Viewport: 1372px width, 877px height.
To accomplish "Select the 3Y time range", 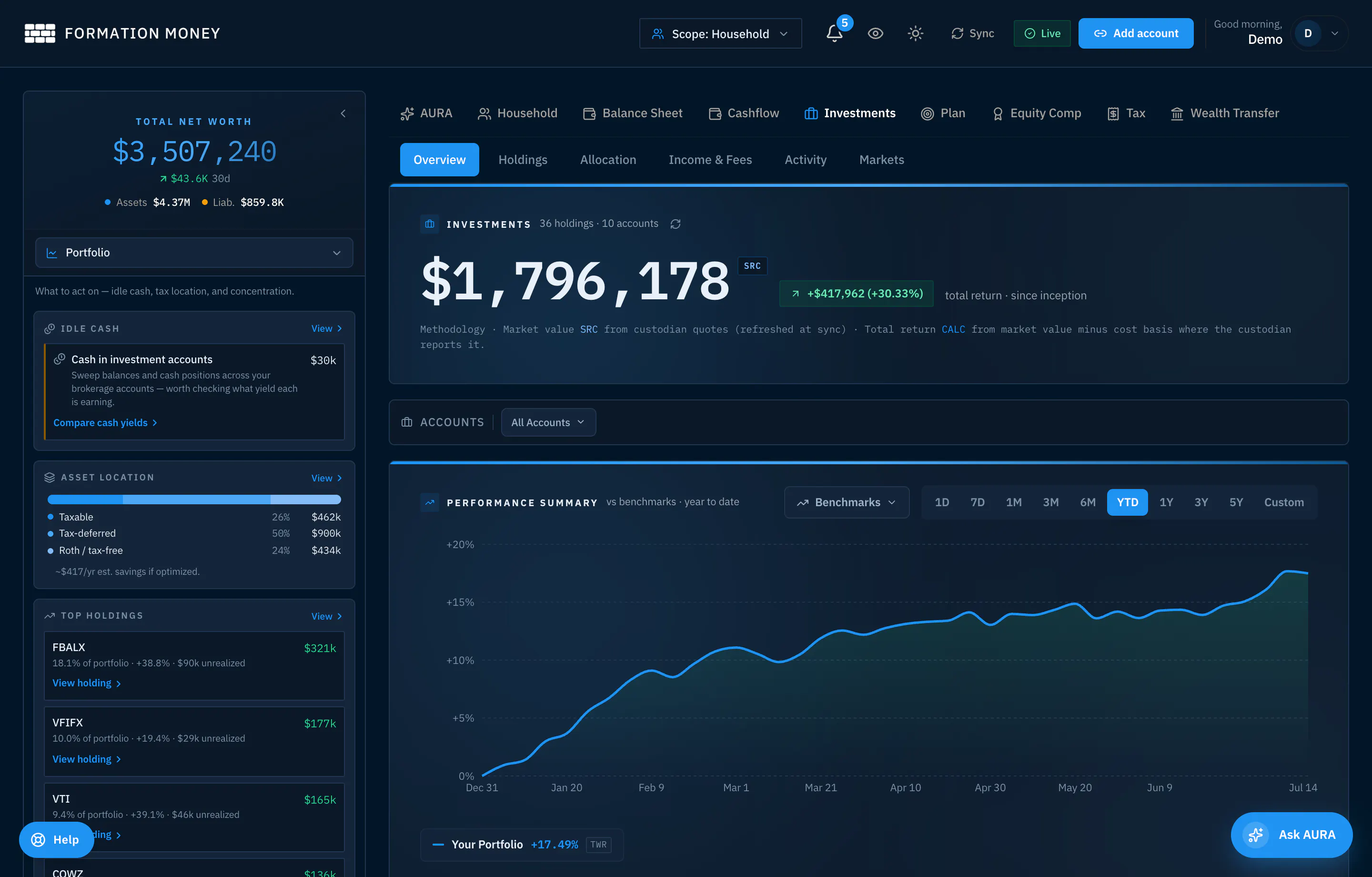I will [1201, 502].
